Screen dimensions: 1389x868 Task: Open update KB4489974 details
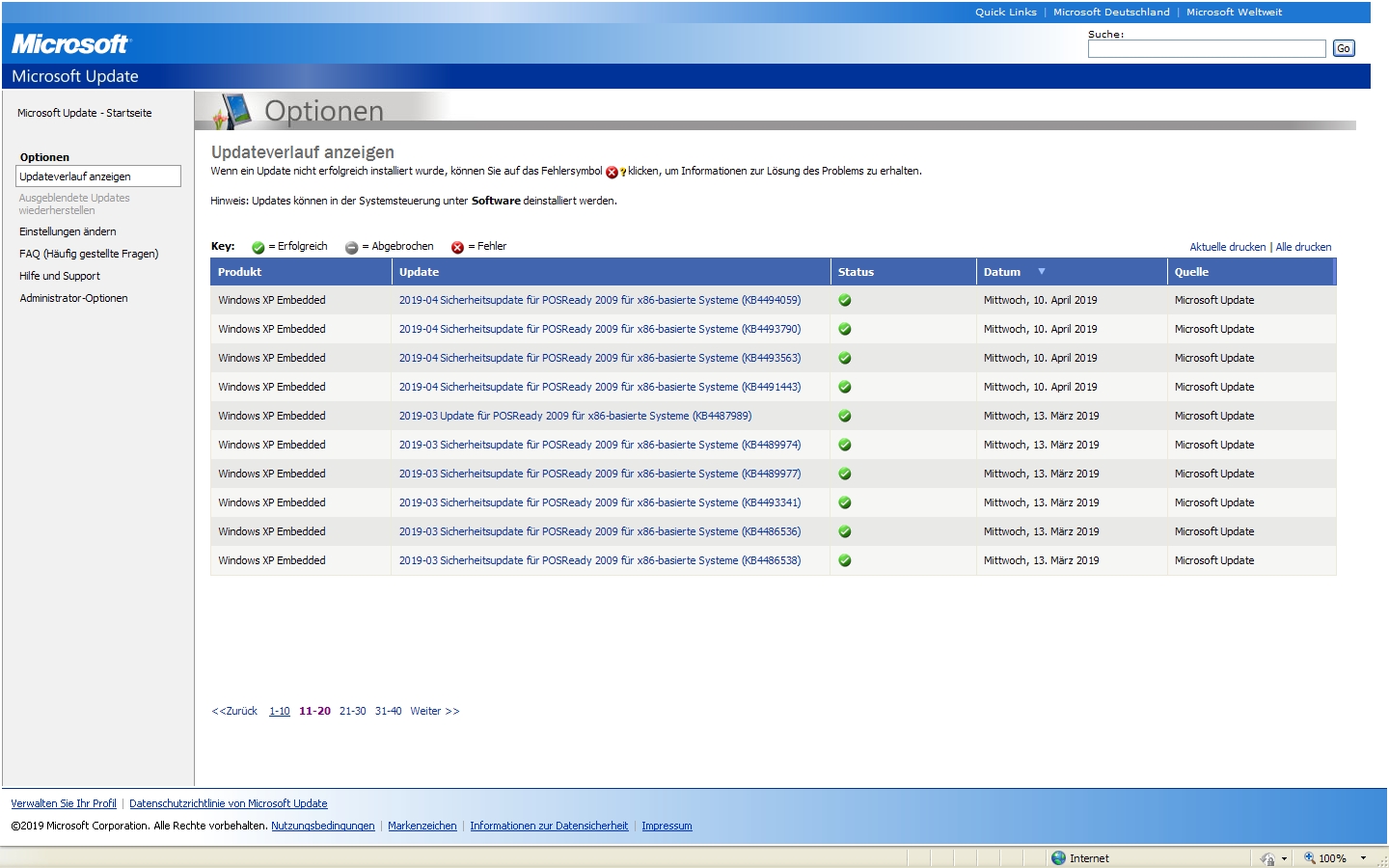click(600, 445)
